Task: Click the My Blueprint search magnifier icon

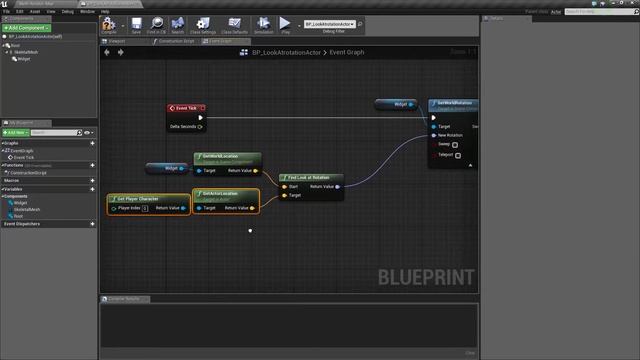Action: (x=79, y=133)
